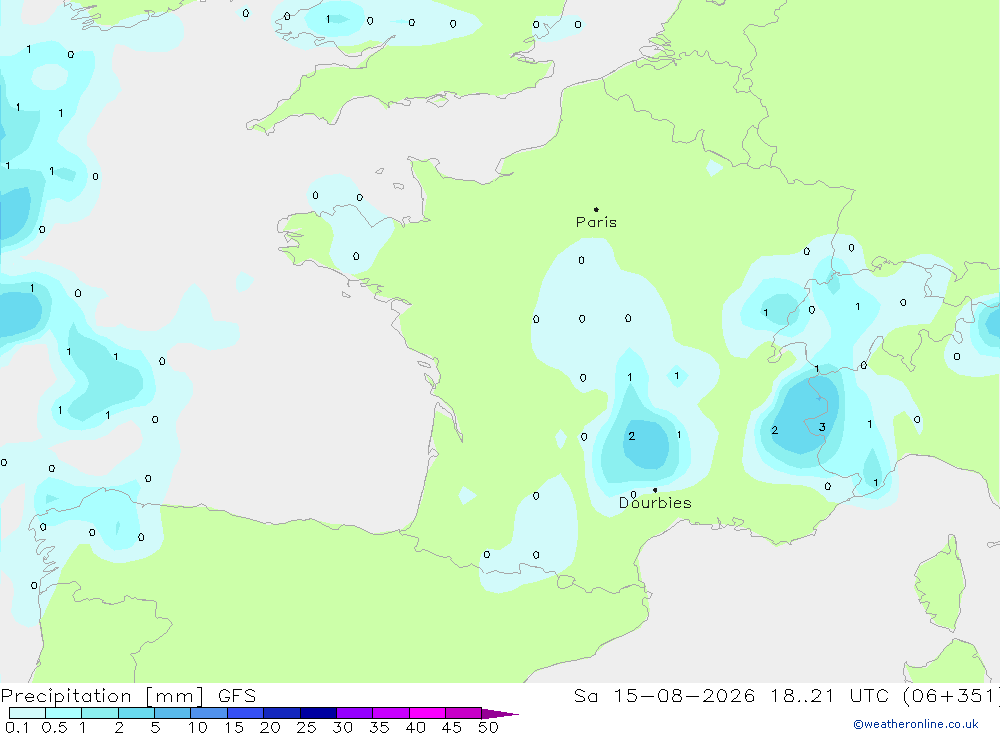Click the GFS model name in title
Viewport: 1000px width, 733px height.
(237, 696)
